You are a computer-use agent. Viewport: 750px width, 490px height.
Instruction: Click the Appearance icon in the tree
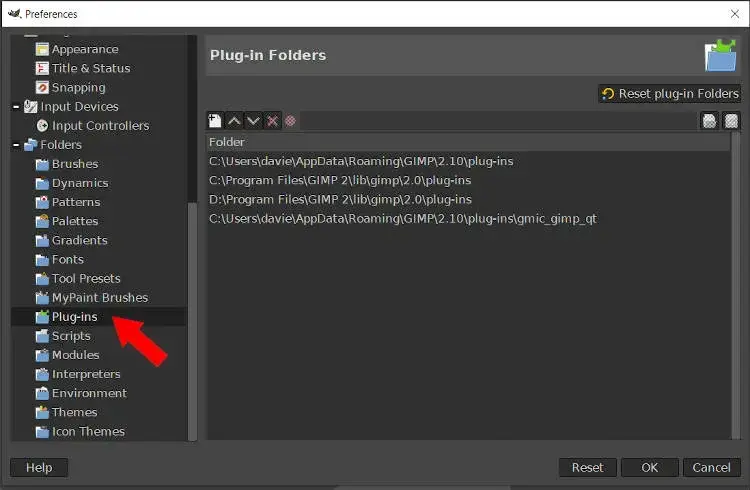click(42, 49)
